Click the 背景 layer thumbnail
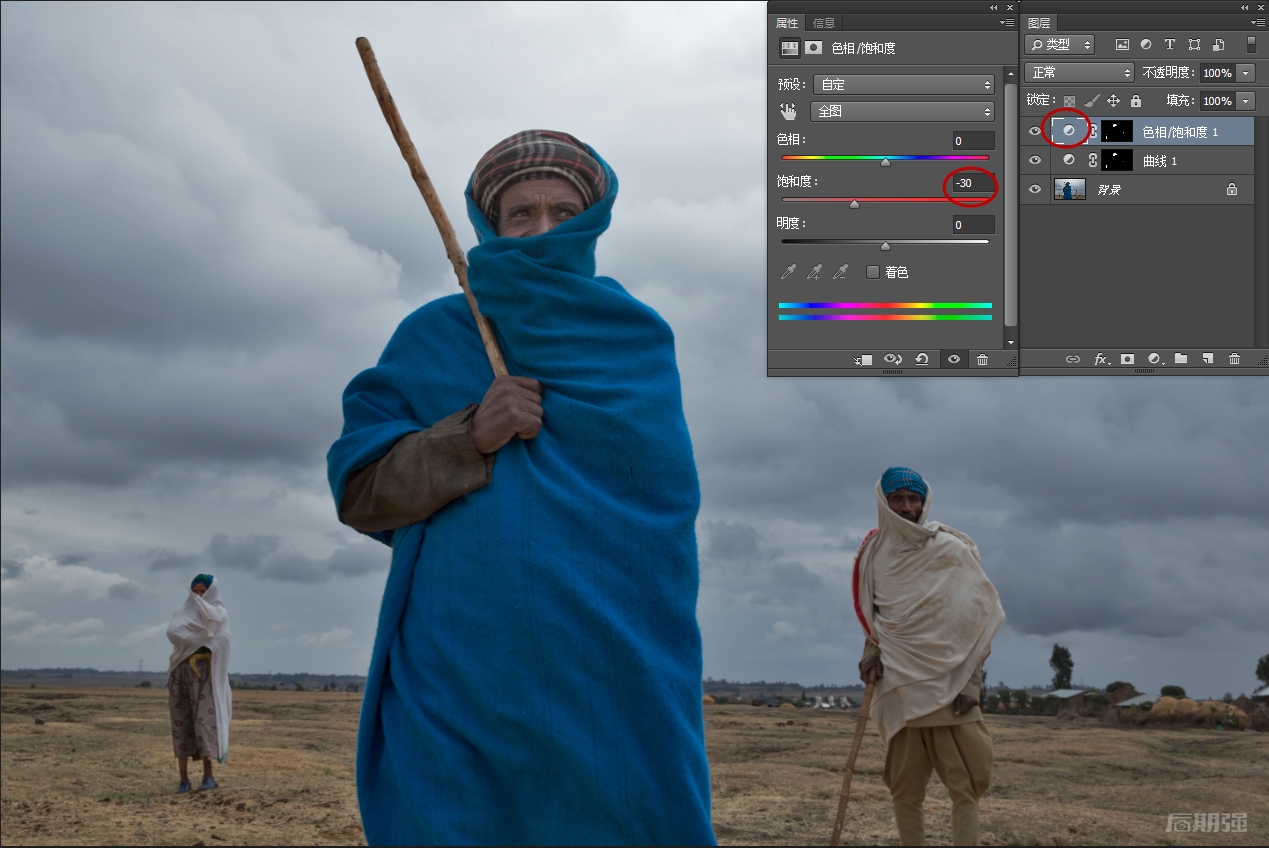This screenshot has width=1269, height=848. 1070,189
